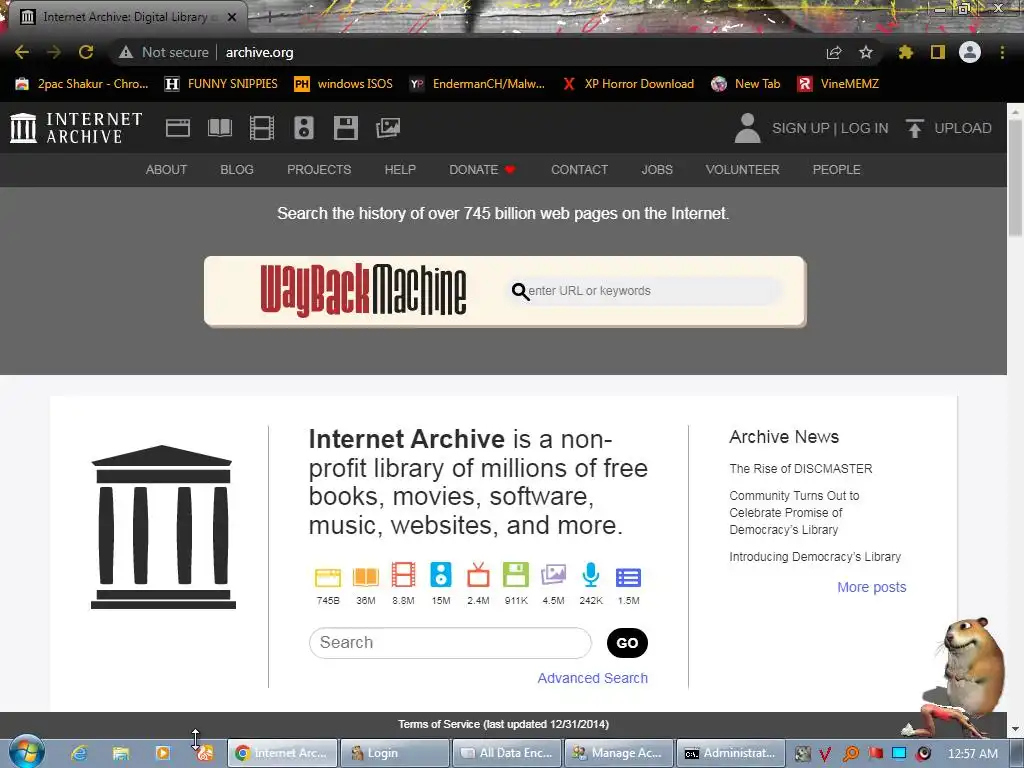Click the archive Search input field
Screen dimensions: 1024x768
point(450,643)
